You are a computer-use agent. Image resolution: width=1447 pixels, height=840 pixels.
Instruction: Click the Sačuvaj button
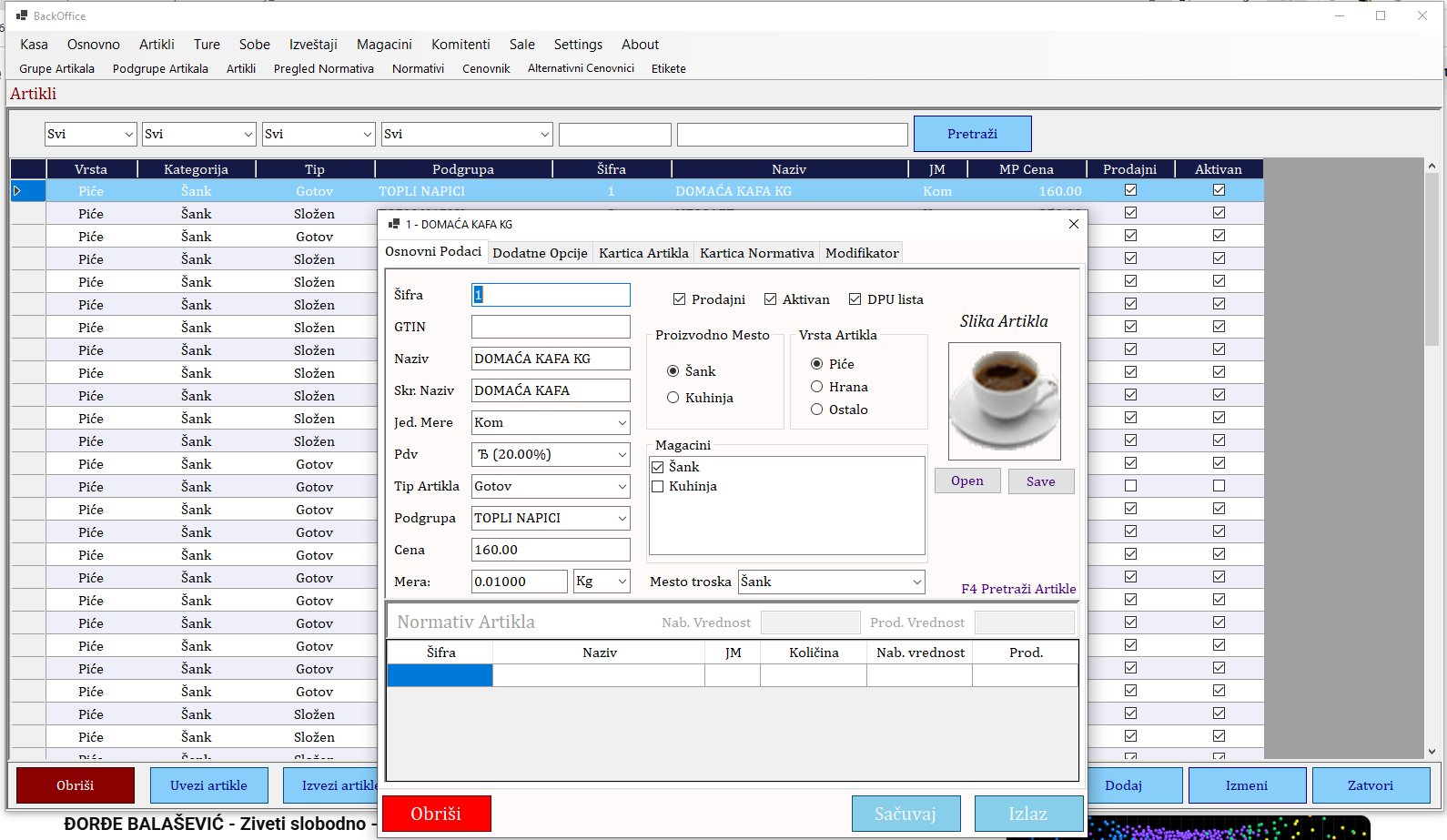[x=906, y=814]
